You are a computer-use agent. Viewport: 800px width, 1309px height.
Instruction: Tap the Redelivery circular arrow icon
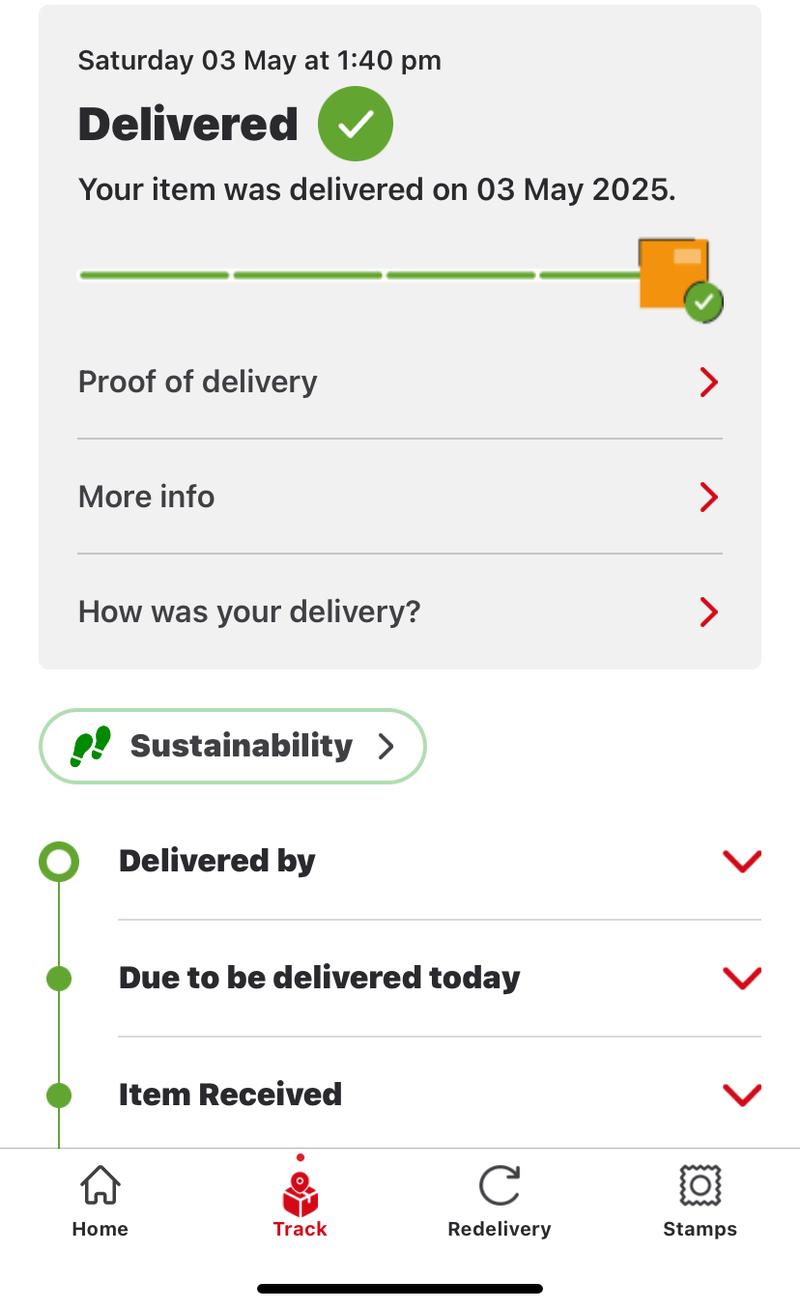click(499, 1186)
